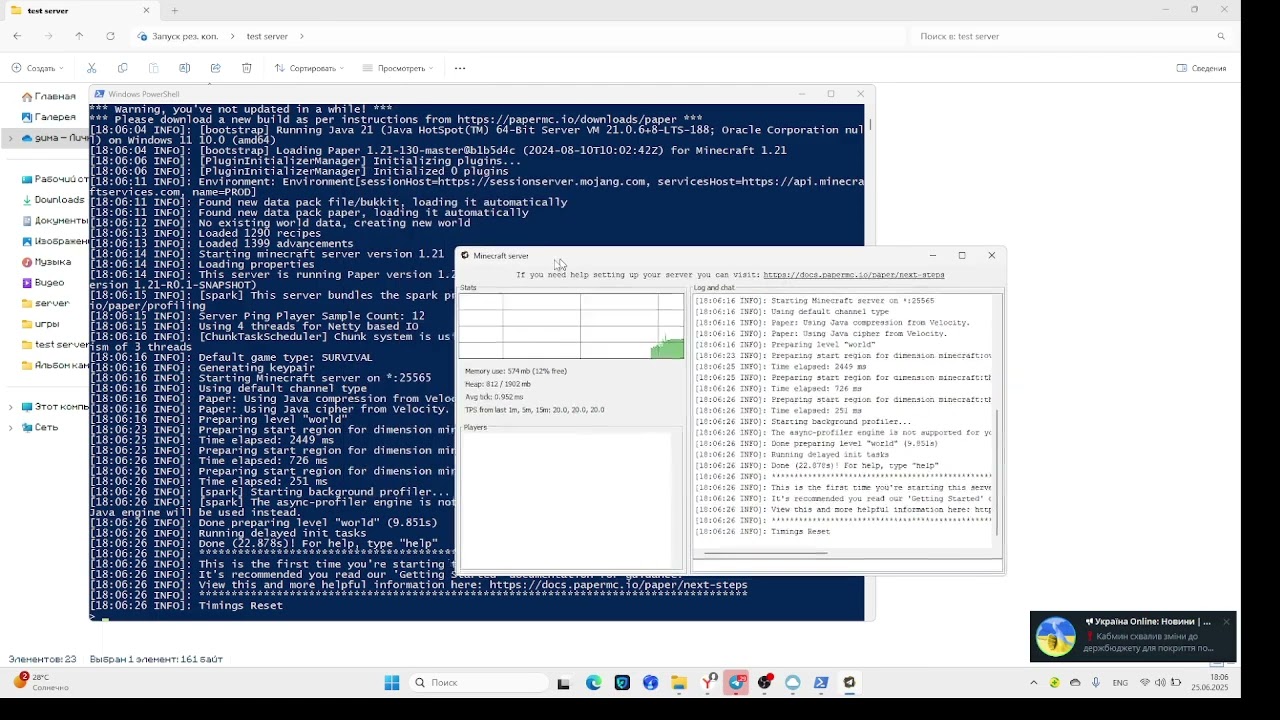Open the clock and date flyout
The image size is (1280, 720).
[x=1211, y=683]
